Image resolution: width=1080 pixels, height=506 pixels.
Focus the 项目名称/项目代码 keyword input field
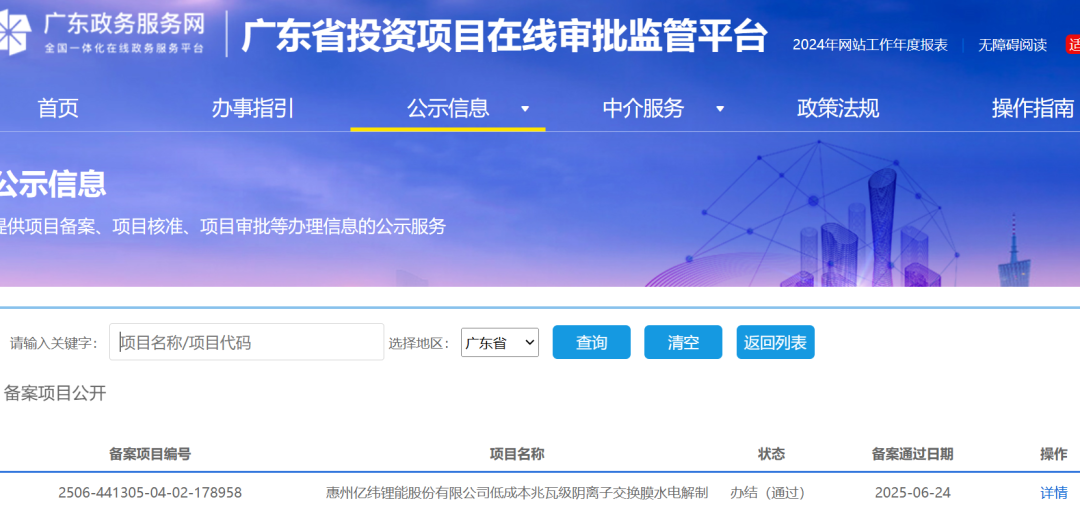click(x=246, y=342)
